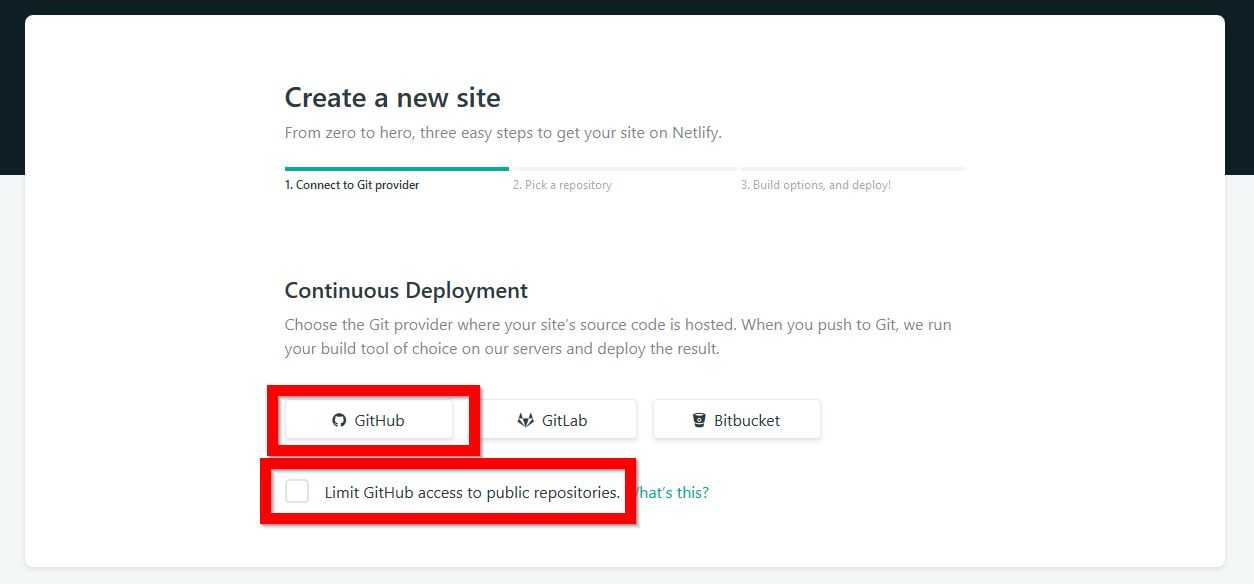Click the 'Limit GitHub access to public repositories' label
The height and width of the screenshot is (584, 1254).
click(x=472, y=493)
